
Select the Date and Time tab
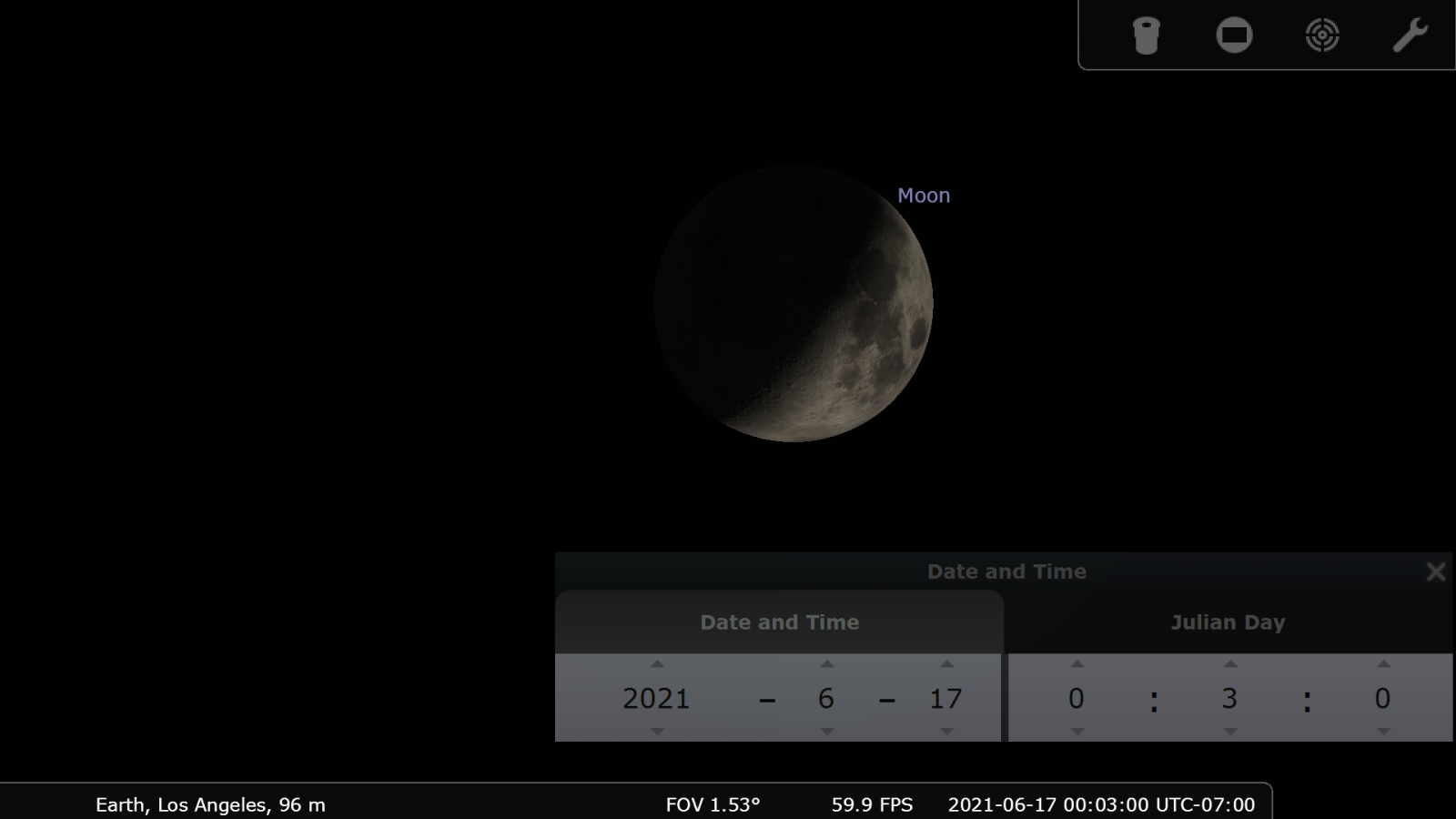click(779, 622)
